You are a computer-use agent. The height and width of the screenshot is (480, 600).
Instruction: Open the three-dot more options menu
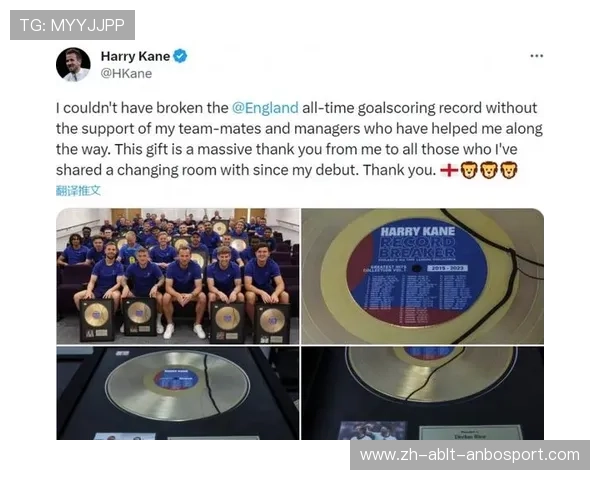pos(536,56)
